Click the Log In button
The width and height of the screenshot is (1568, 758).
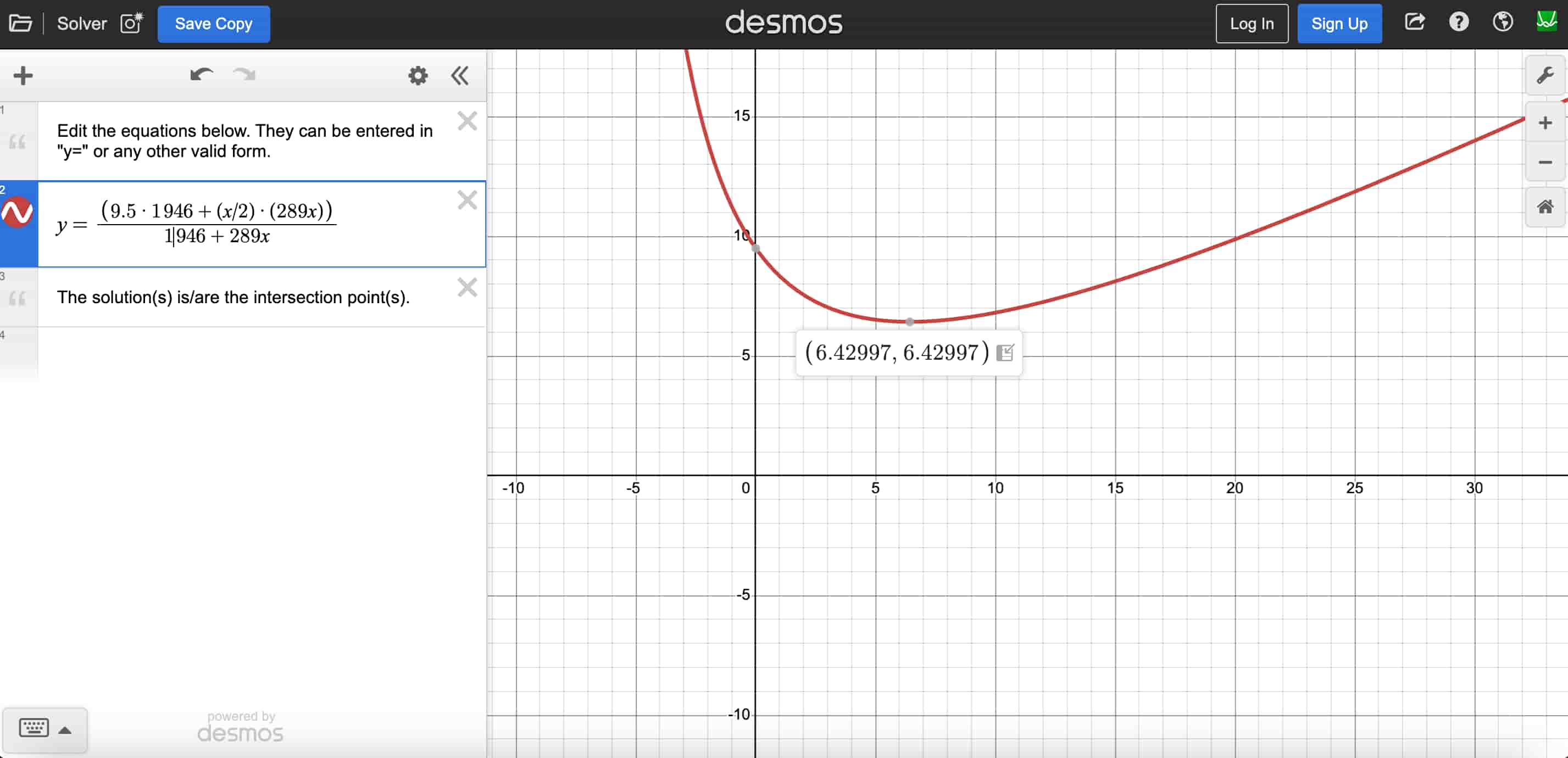(1252, 24)
